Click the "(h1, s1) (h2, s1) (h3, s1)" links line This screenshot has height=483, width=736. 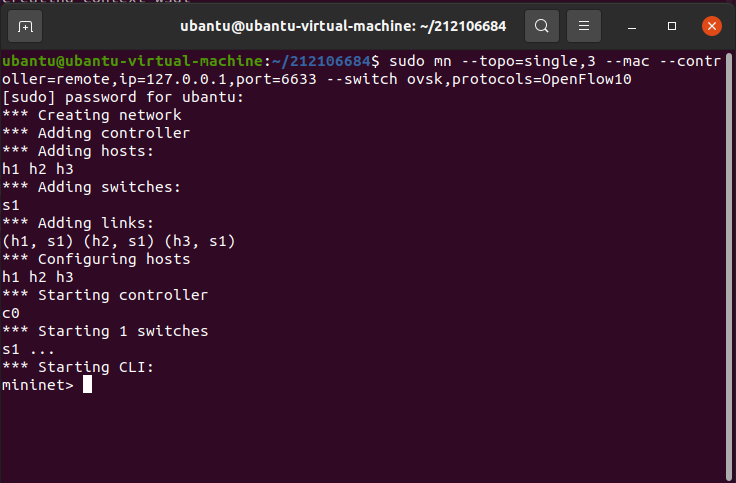(119, 241)
